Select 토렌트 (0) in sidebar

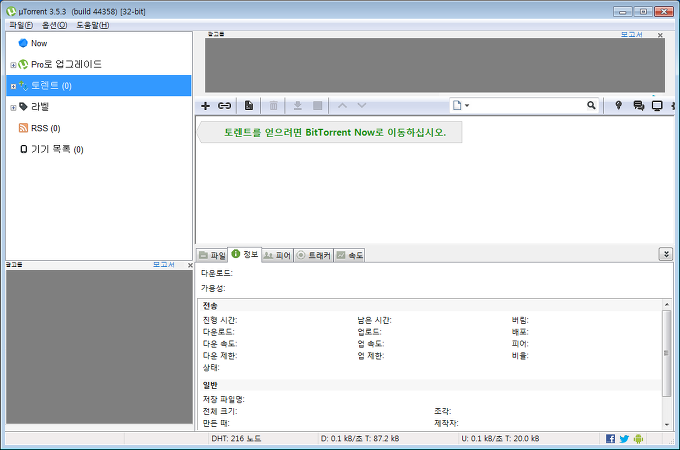point(98,85)
